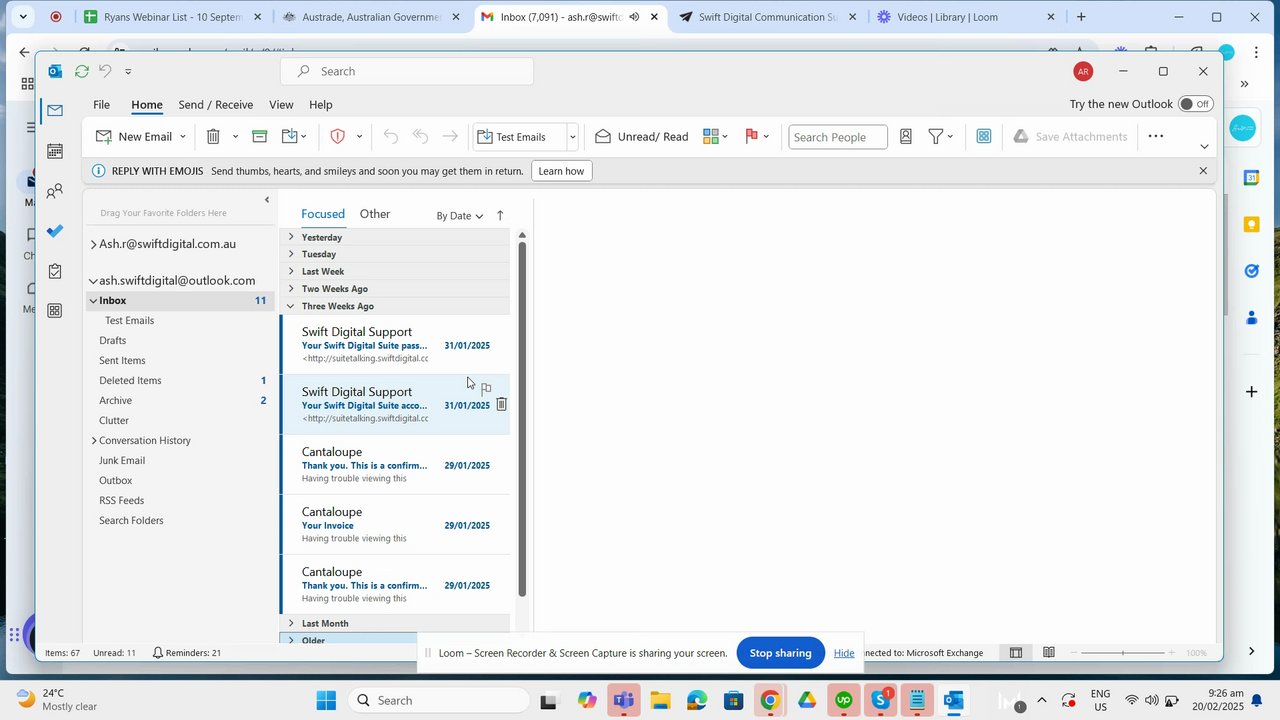Collapse the folder pane arrow

coord(267,200)
